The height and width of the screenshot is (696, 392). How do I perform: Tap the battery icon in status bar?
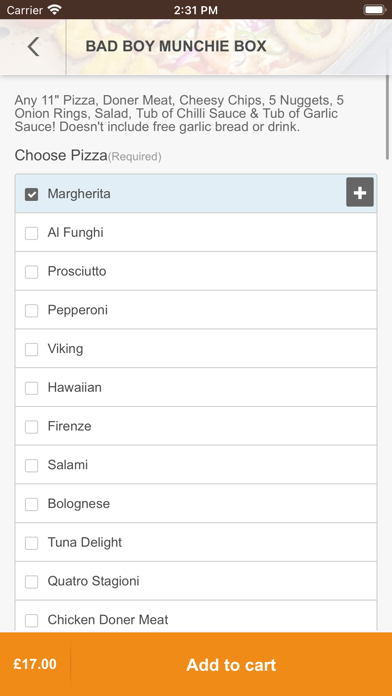374,9
